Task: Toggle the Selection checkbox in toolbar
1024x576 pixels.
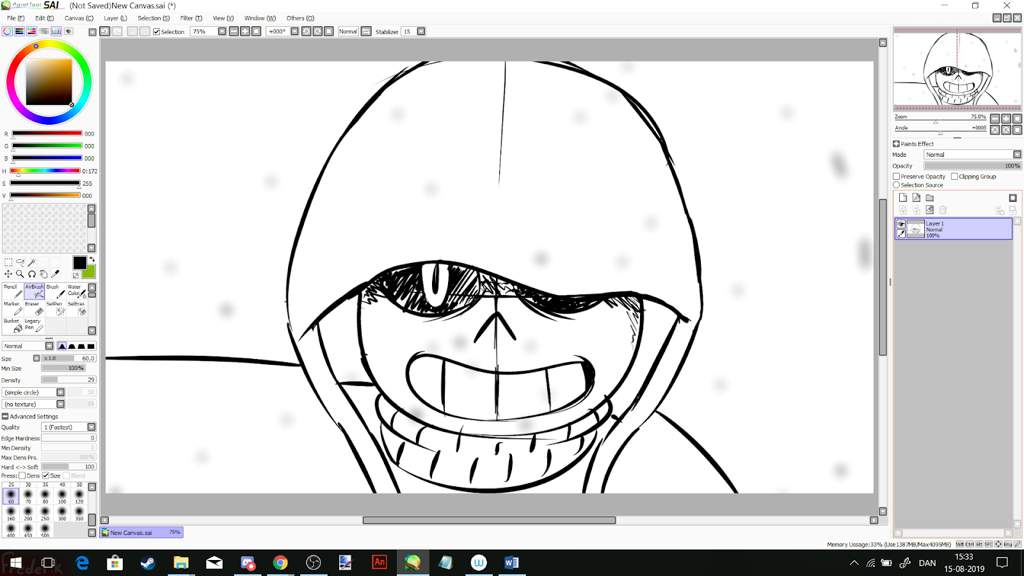Action: [157, 31]
